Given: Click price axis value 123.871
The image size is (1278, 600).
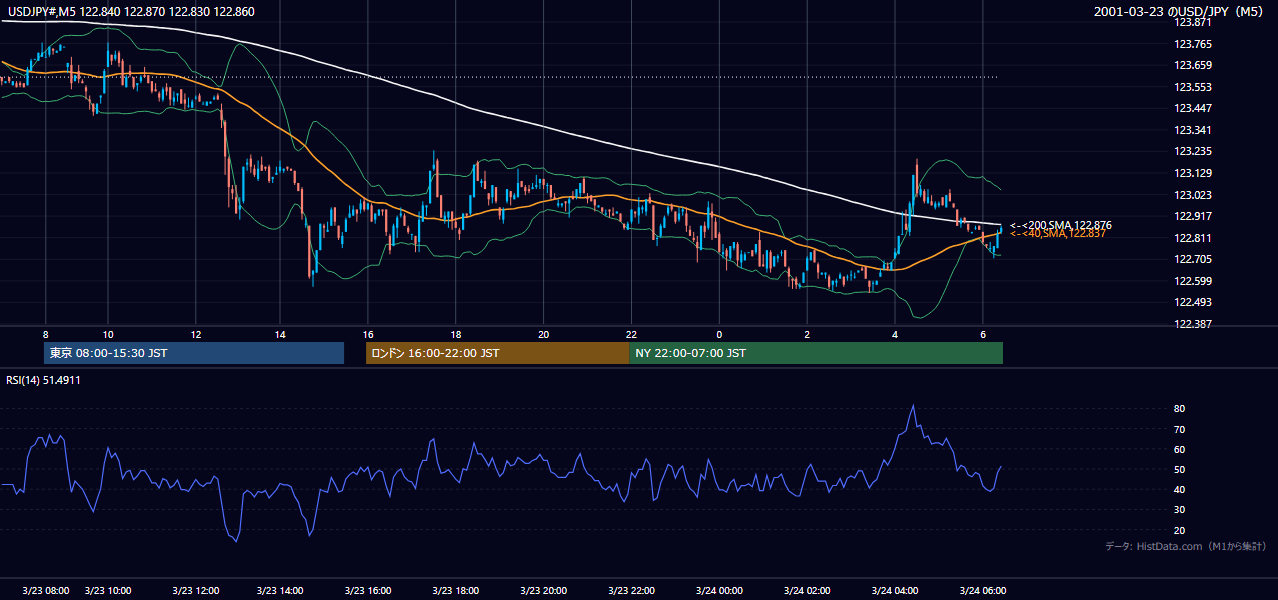Looking at the screenshot, I should [x=1193, y=22].
